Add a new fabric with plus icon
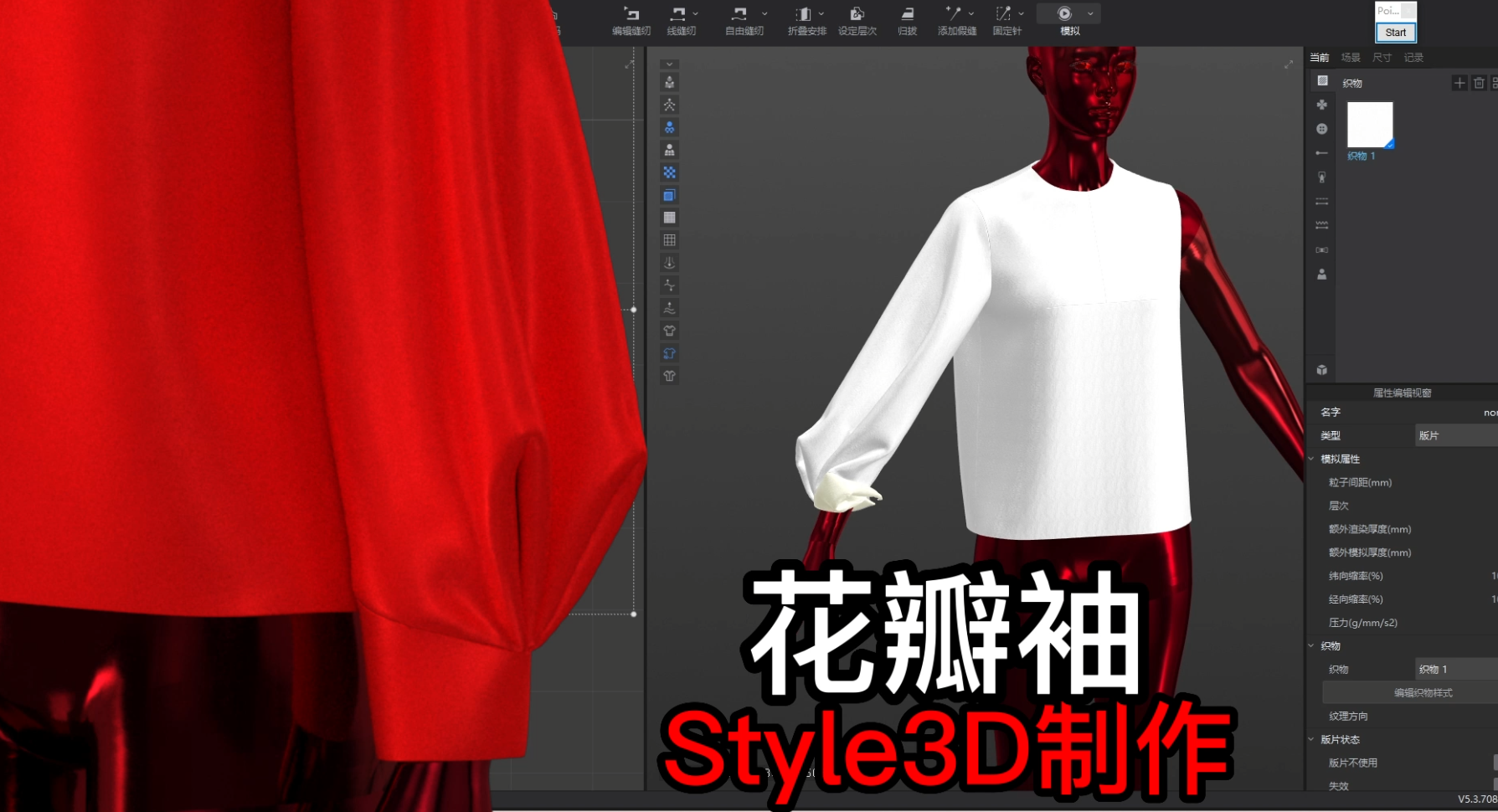The image size is (1498, 812). (1459, 83)
